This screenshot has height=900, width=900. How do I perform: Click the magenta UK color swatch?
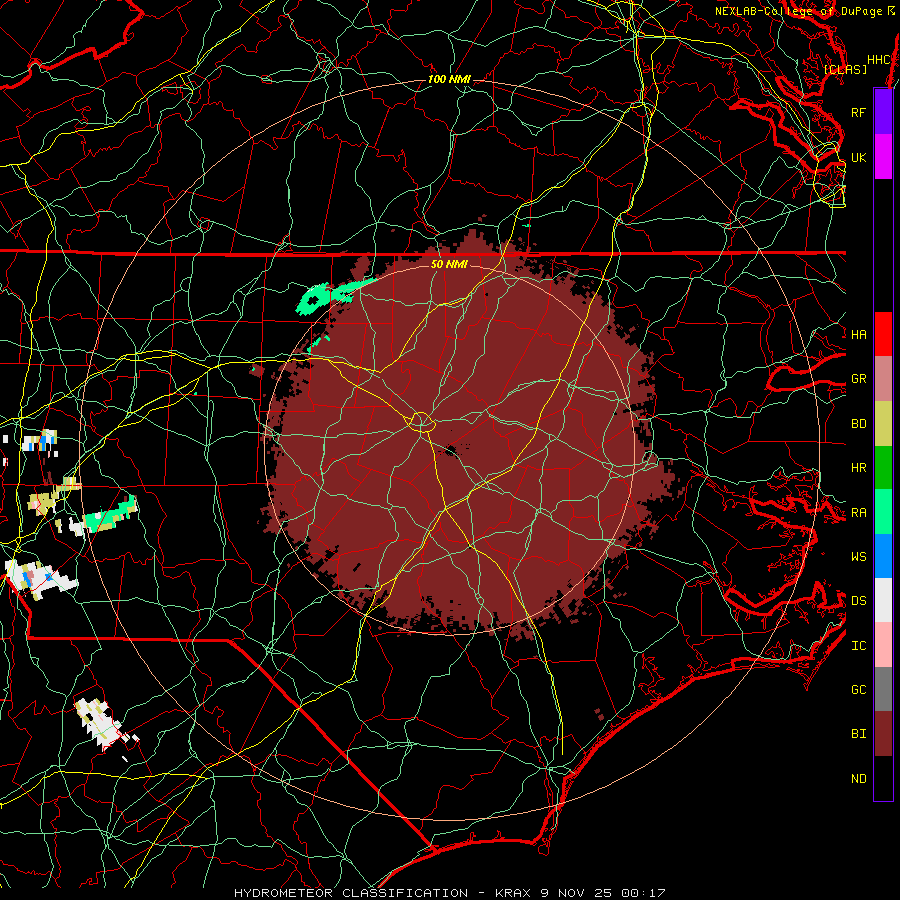pyautogui.click(x=883, y=157)
